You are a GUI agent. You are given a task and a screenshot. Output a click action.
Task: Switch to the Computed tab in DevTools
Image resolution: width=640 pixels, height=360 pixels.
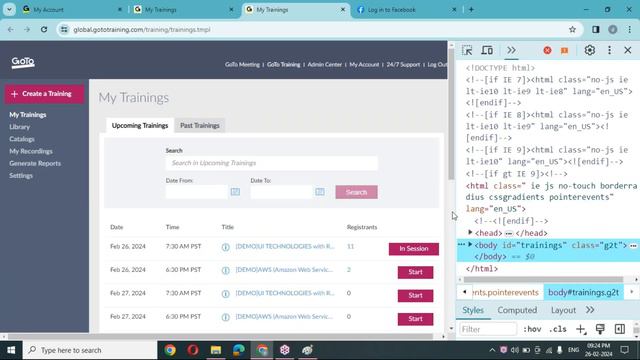517,310
